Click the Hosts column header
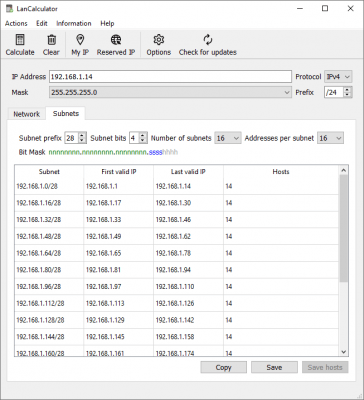The height and width of the screenshot is (400, 364). coord(281,172)
